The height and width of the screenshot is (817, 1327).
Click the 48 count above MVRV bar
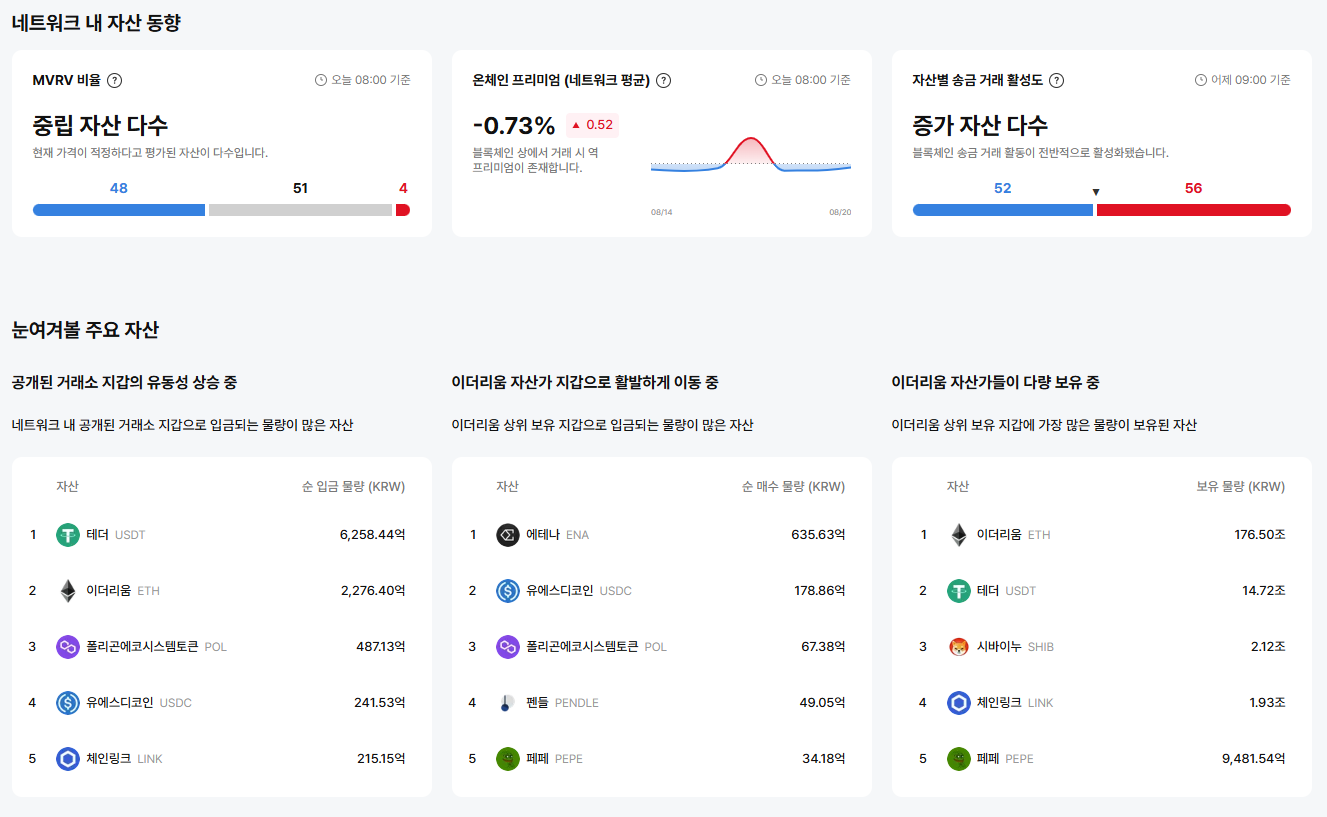(x=119, y=188)
